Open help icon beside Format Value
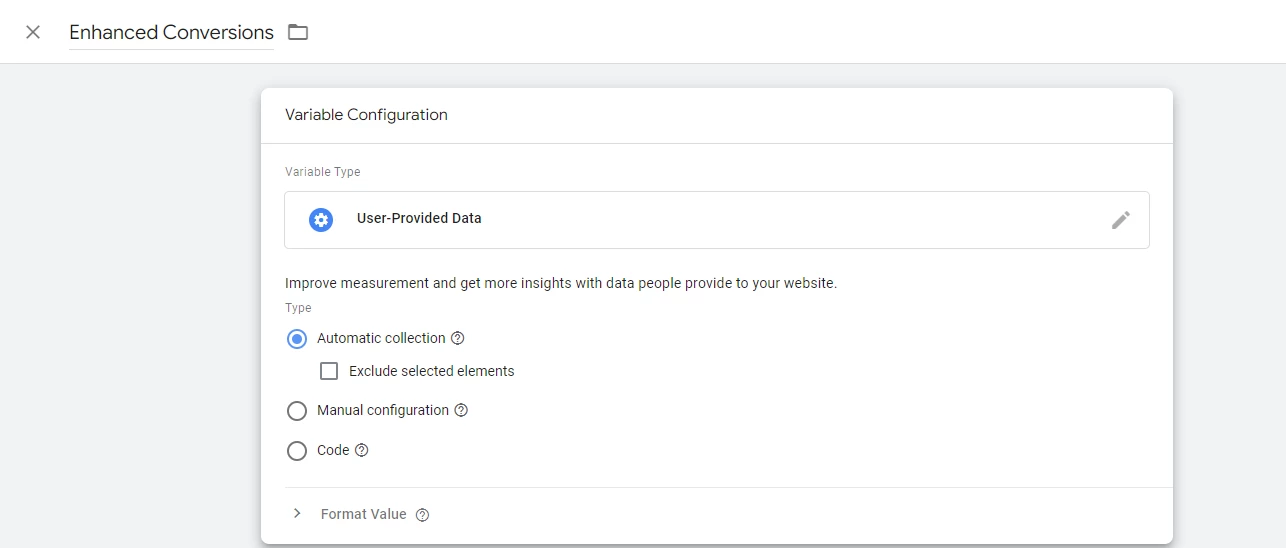Viewport: 1286px width, 548px height. pyautogui.click(x=422, y=515)
